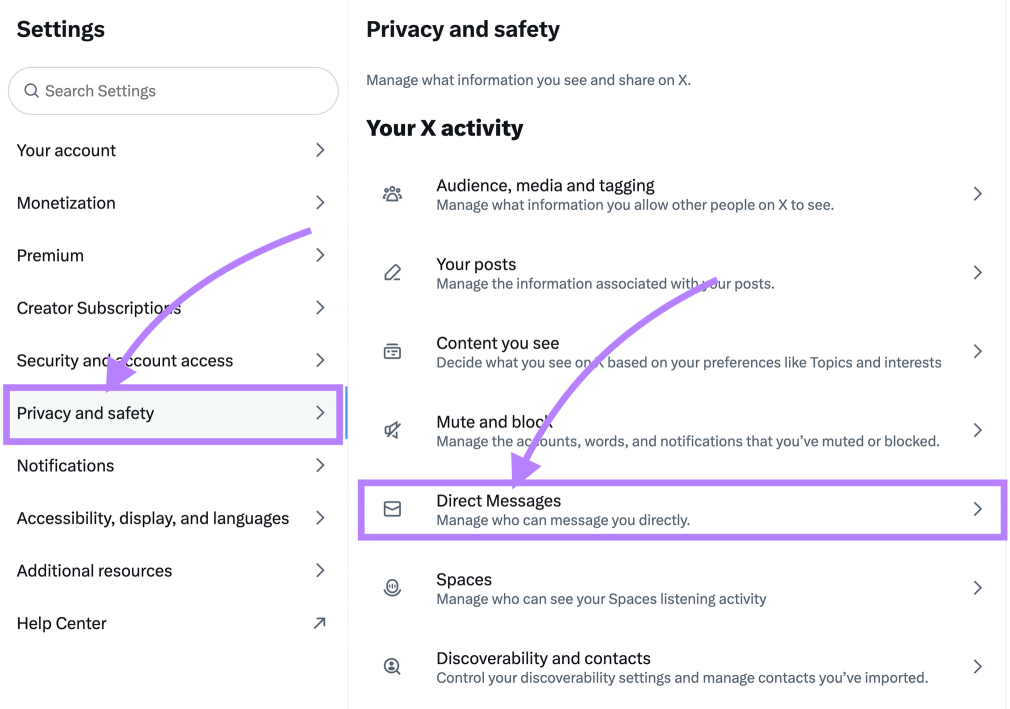
Task: Click the Discoverability and contacts icon
Action: (392, 667)
